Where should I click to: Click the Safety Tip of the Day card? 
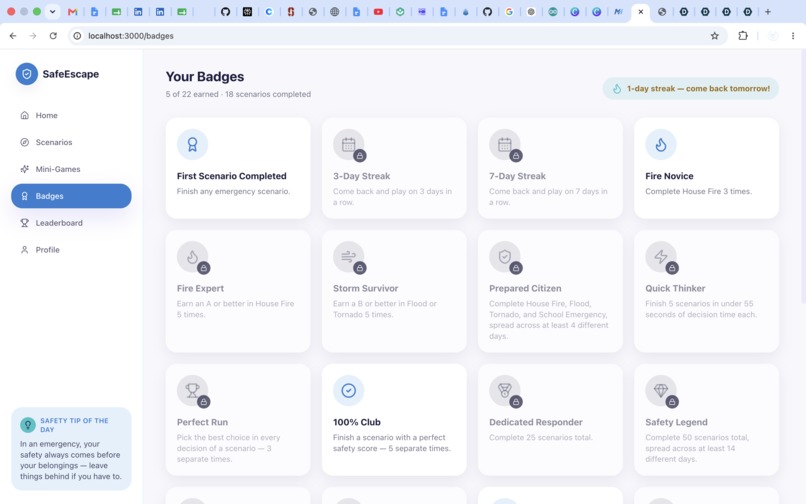coord(71,448)
